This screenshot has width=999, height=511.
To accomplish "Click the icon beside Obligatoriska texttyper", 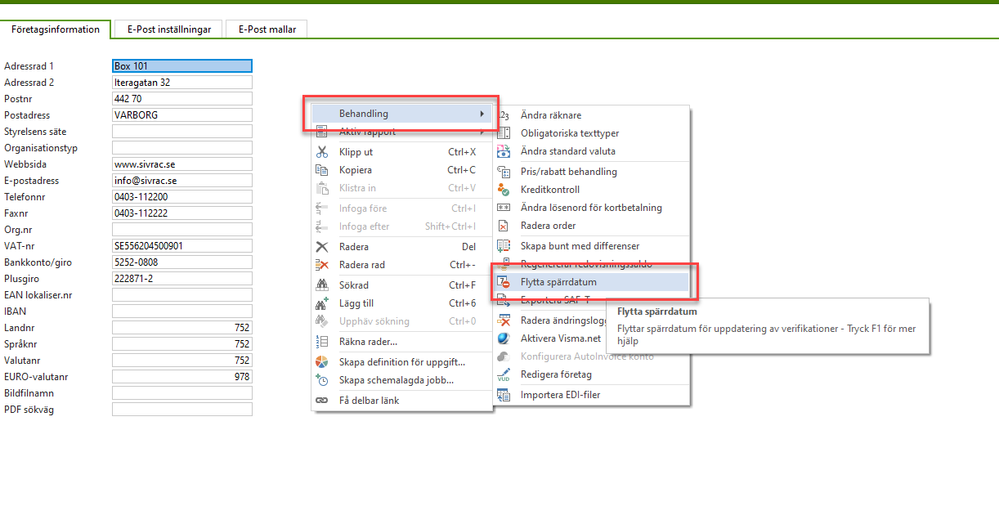I will click(x=504, y=133).
